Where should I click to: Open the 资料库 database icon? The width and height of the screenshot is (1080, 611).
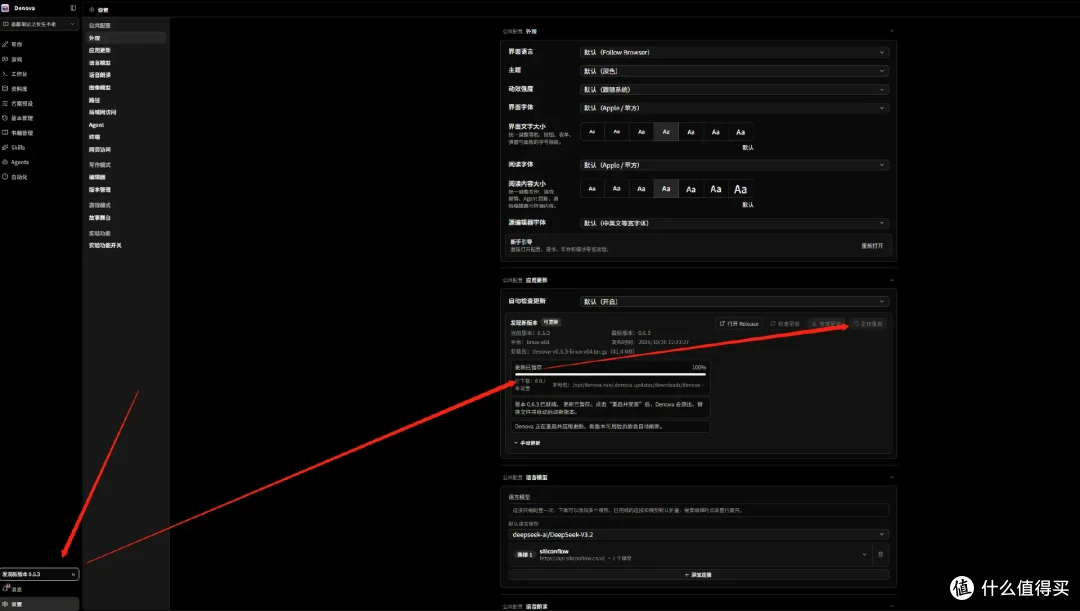[x=6, y=89]
